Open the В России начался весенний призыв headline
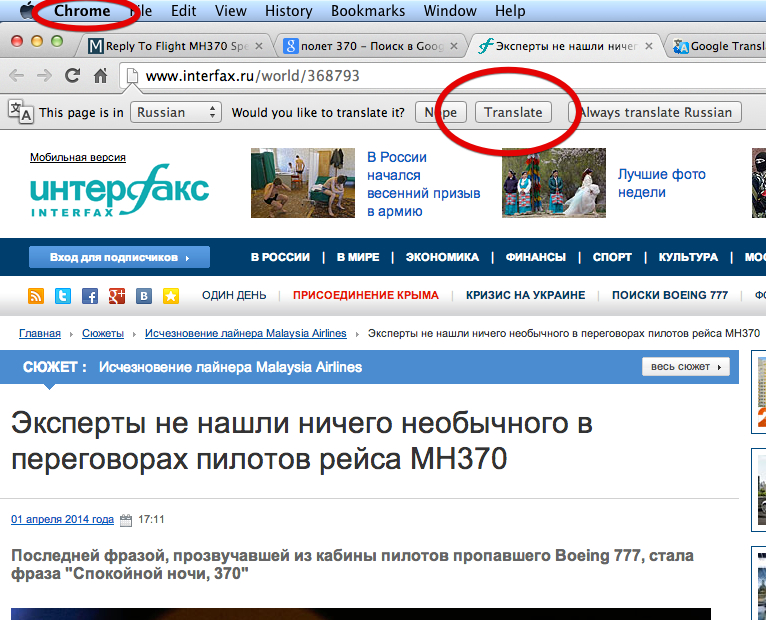This screenshot has height=620, width=766. [423, 184]
